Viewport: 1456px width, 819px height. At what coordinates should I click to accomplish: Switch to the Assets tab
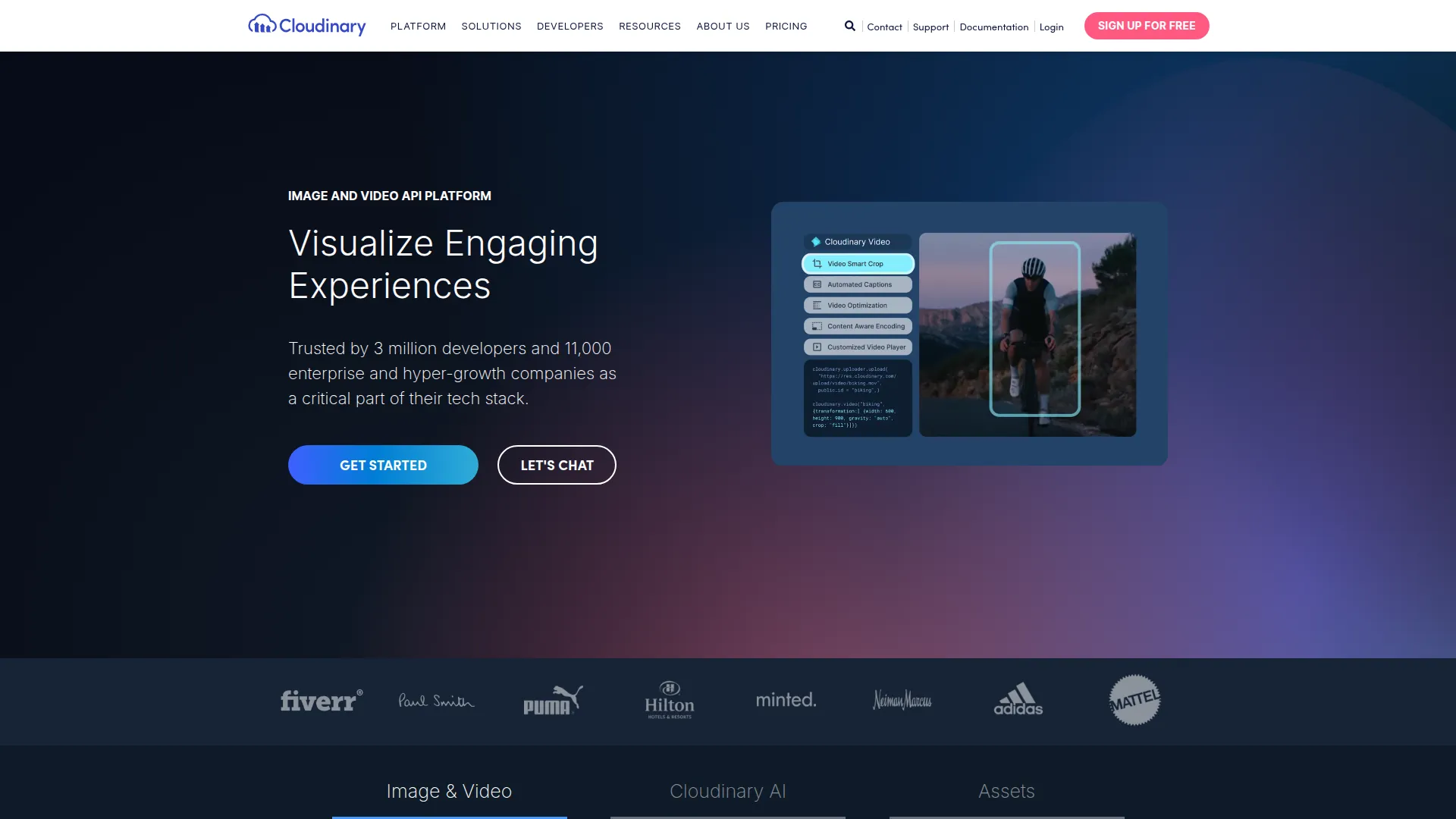click(x=1006, y=791)
